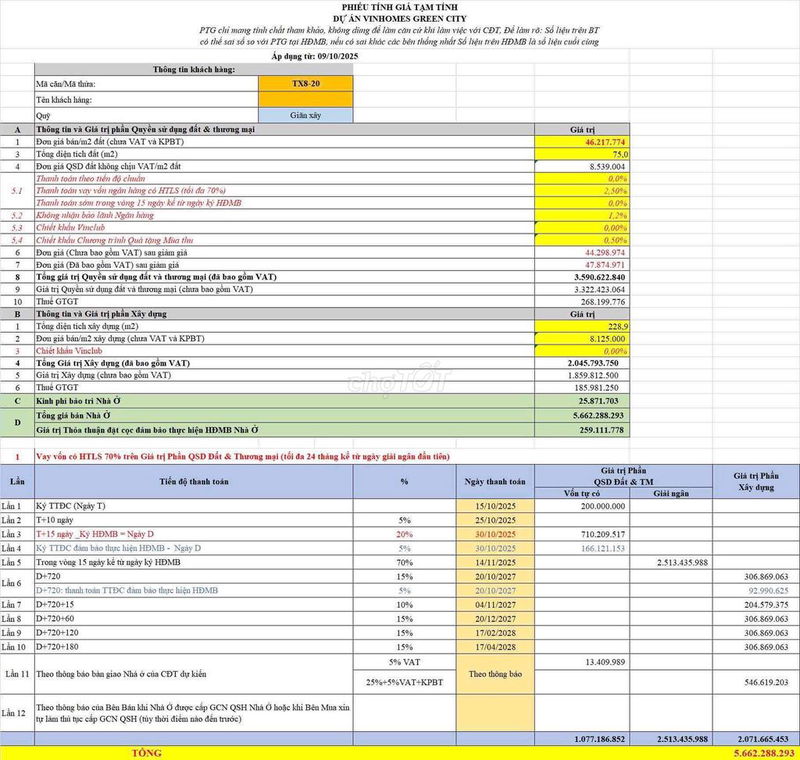This screenshot has width=800, height=760.
Task: Select the Lần 12 row label
Action: coord(17,713)
